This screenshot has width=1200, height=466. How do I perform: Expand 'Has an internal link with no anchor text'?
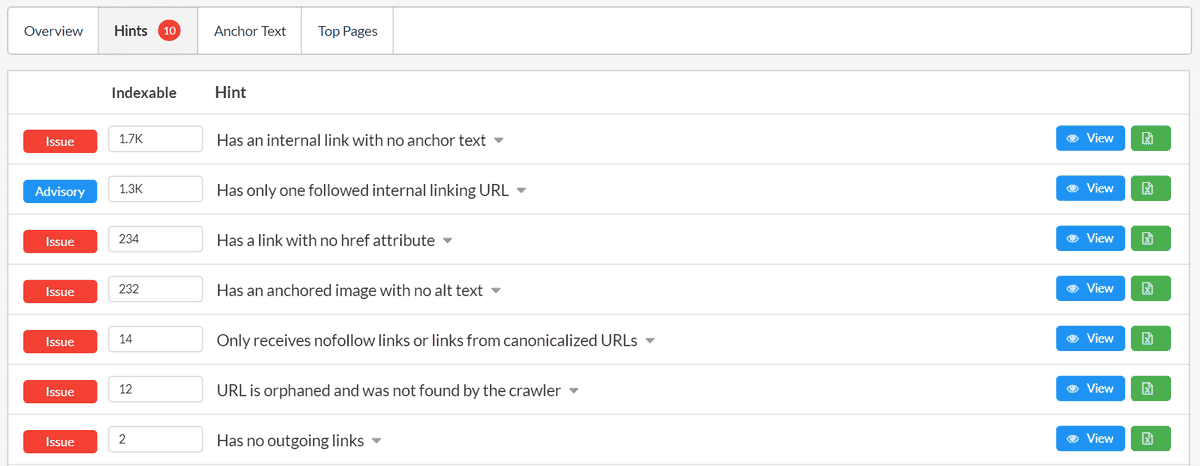coord(499,141)
